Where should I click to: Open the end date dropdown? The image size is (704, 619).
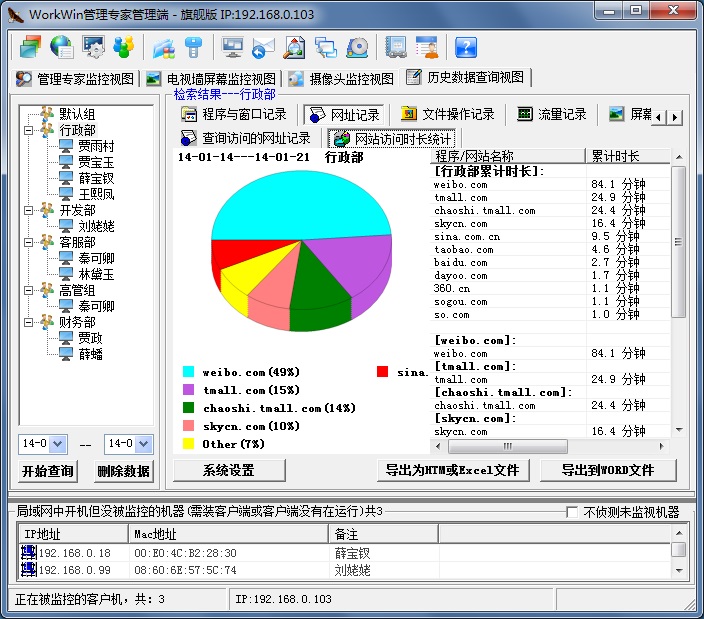(143, 444)
